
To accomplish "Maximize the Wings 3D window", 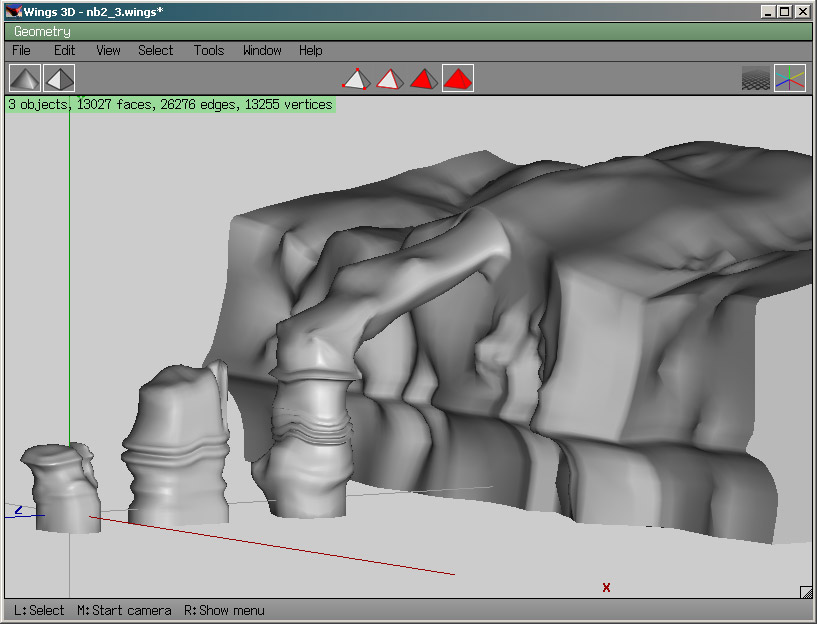I will tap(785, 11).
